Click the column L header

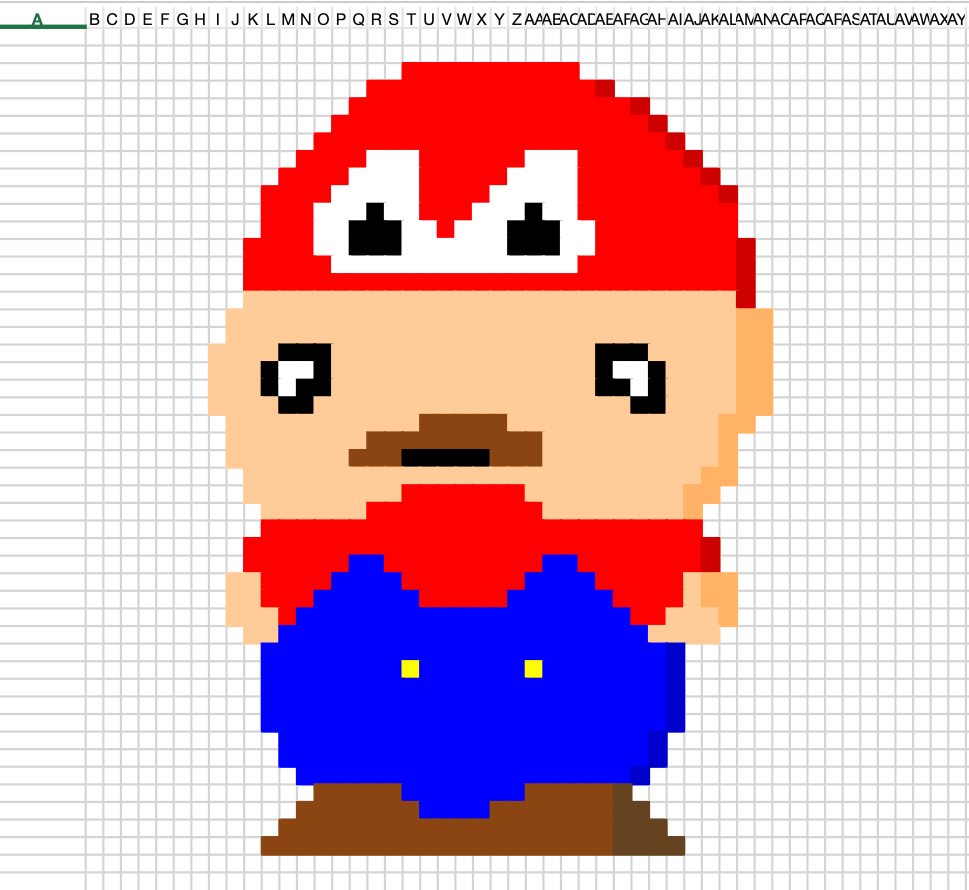[271, 19]
